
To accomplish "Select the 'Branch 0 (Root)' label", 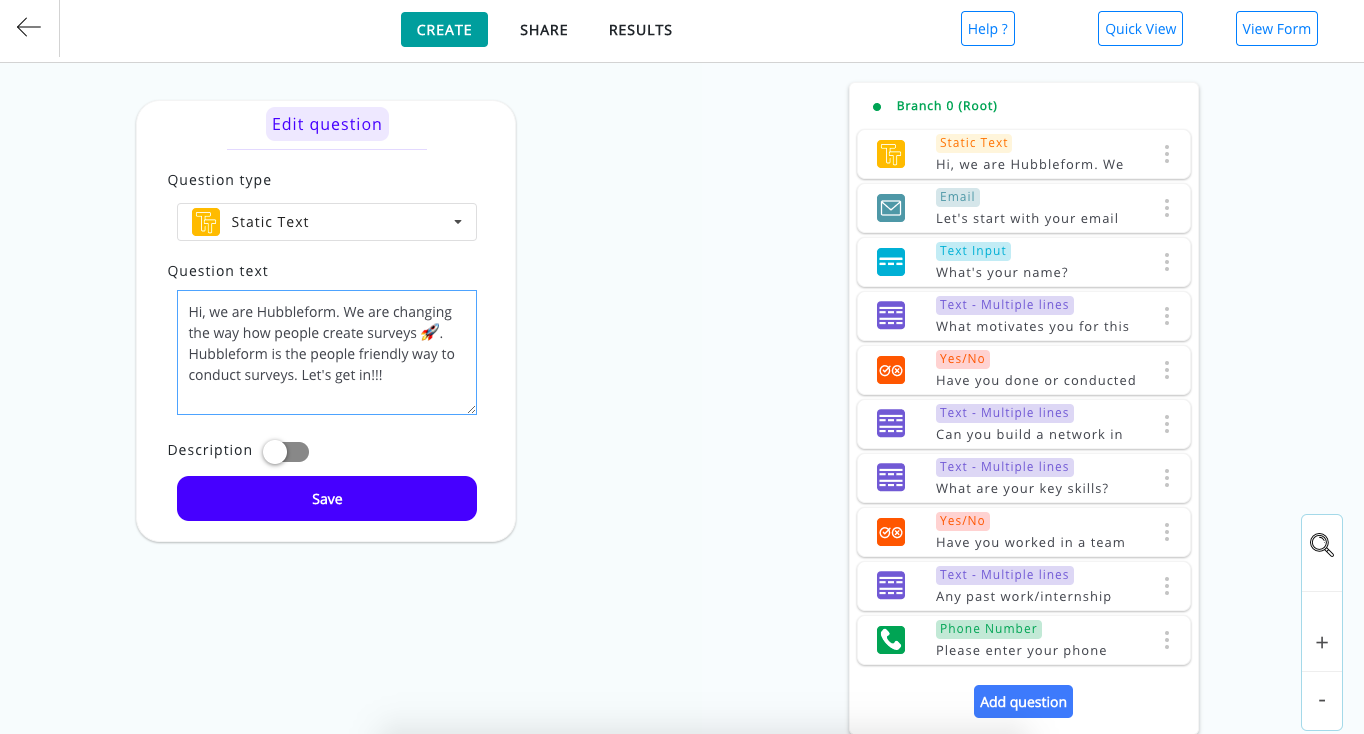I will pos(946,106).
